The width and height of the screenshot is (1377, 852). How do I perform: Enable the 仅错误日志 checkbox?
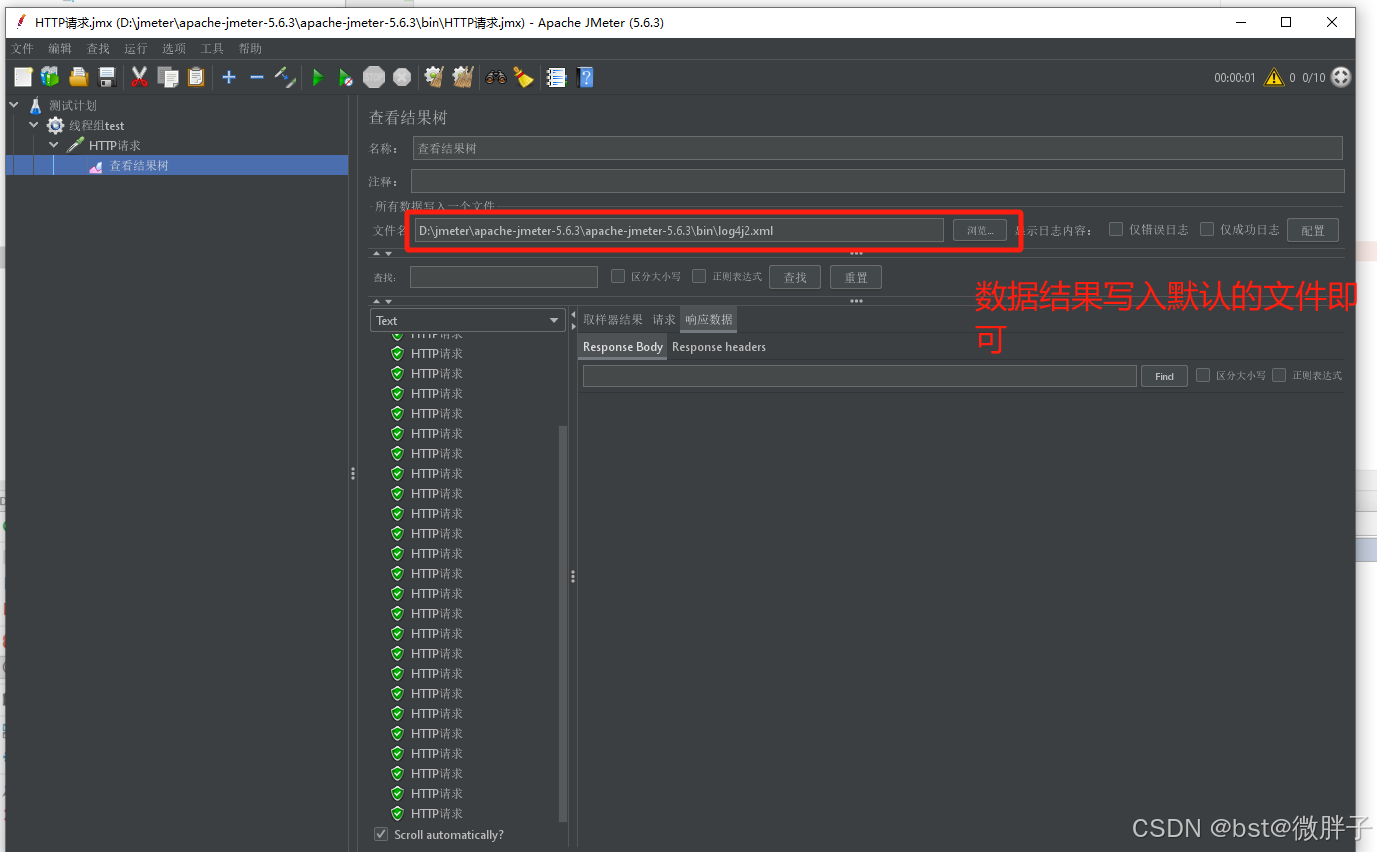pos(1116,229)
